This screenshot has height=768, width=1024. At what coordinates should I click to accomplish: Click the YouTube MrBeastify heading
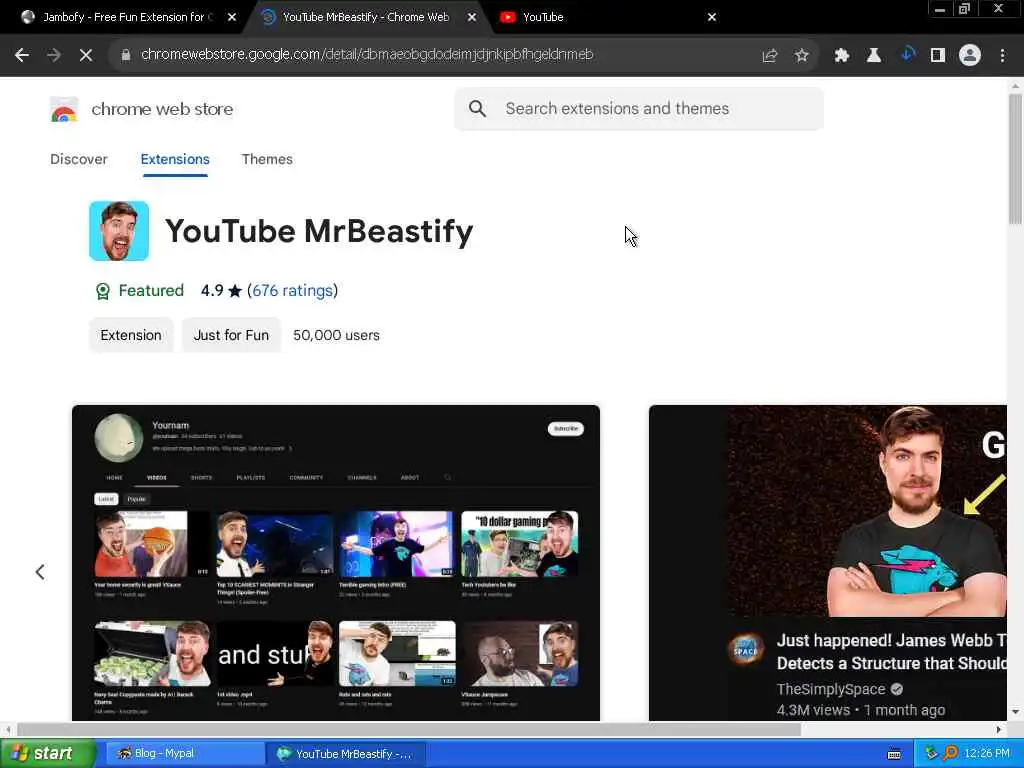319,231
